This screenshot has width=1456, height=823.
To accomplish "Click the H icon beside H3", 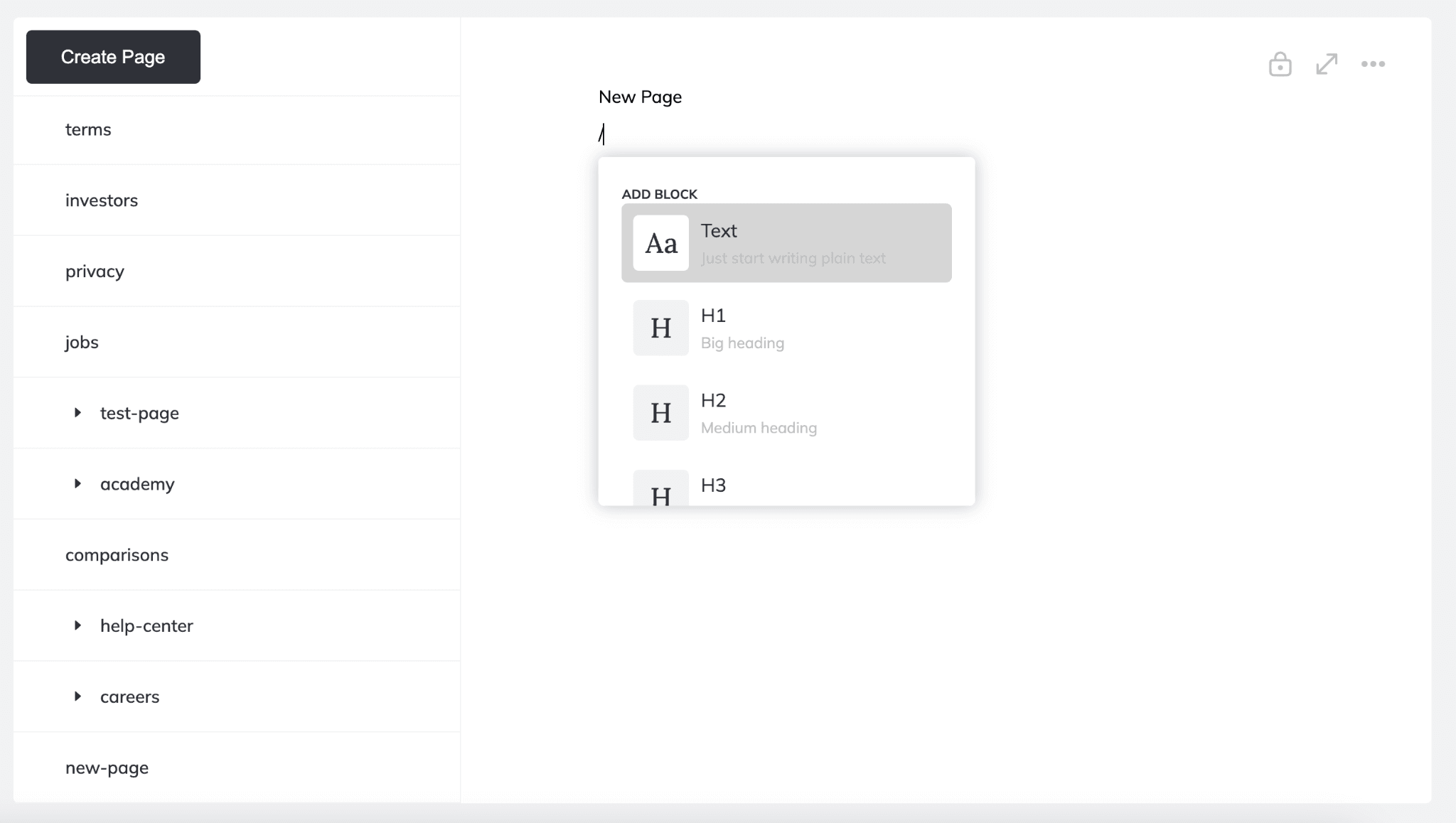I will click(660, 490).
